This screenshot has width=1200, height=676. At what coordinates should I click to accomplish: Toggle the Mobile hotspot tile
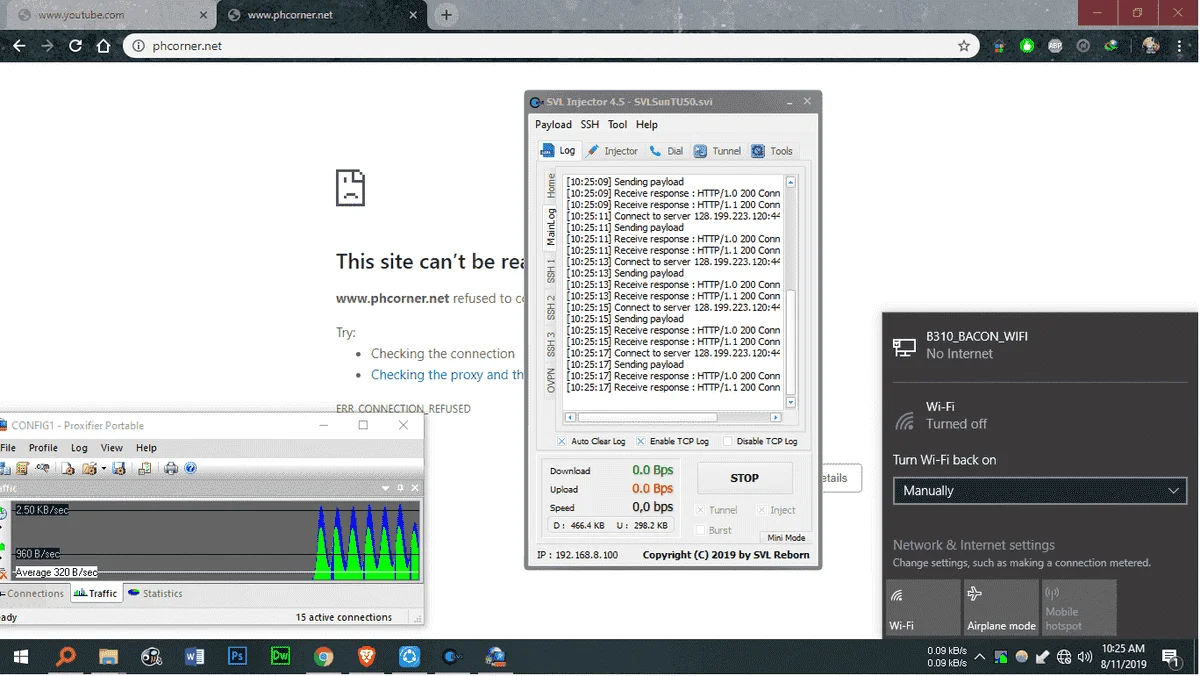[x=1079, y=607]
